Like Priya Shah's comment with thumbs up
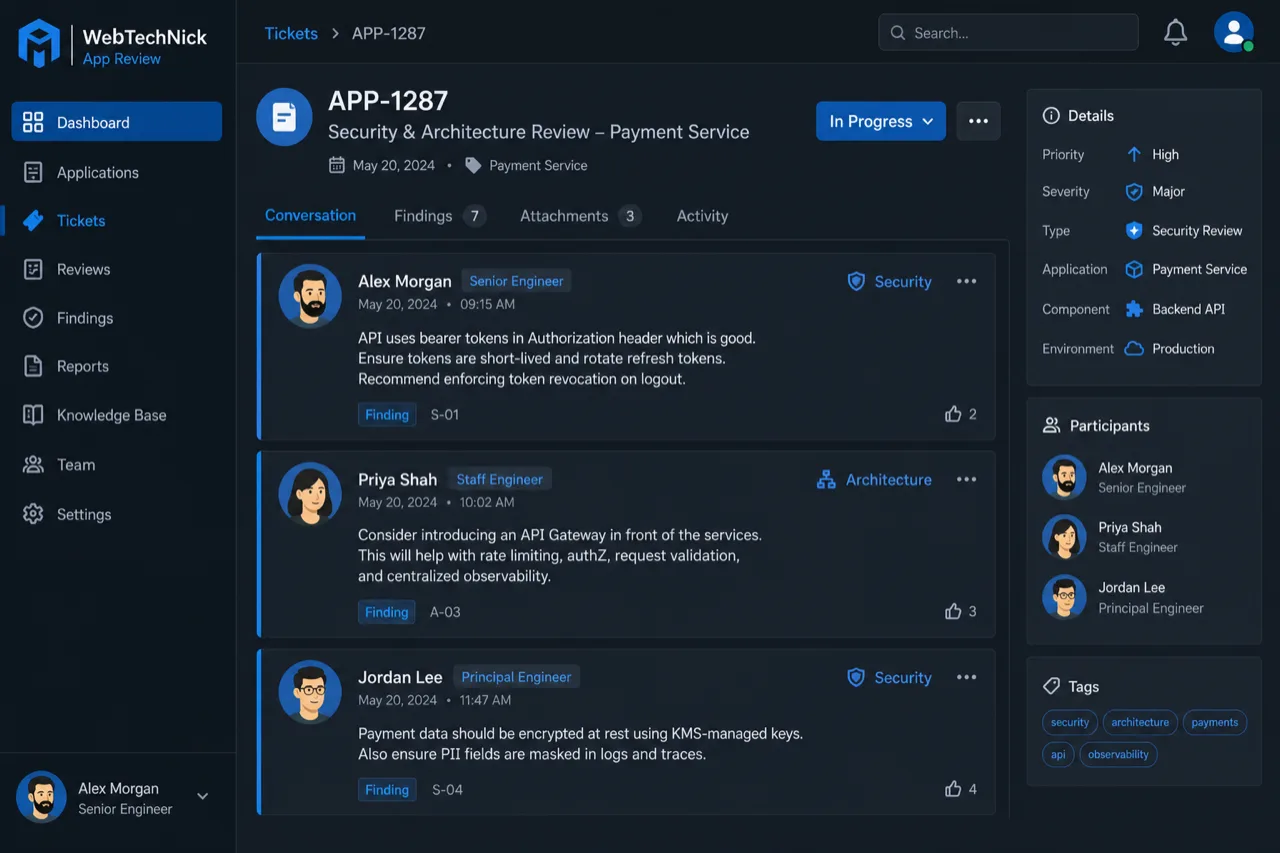 (x=953, y=611)
